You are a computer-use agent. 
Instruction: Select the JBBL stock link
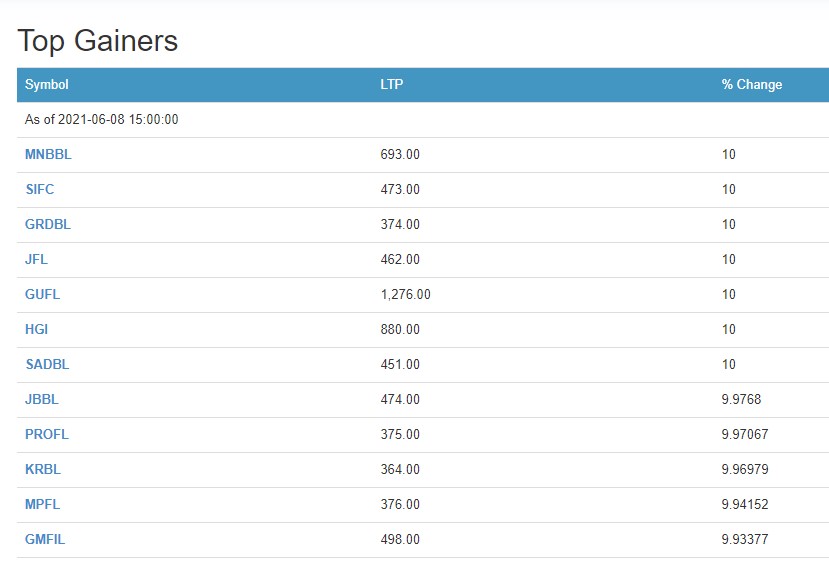[42, 400]
